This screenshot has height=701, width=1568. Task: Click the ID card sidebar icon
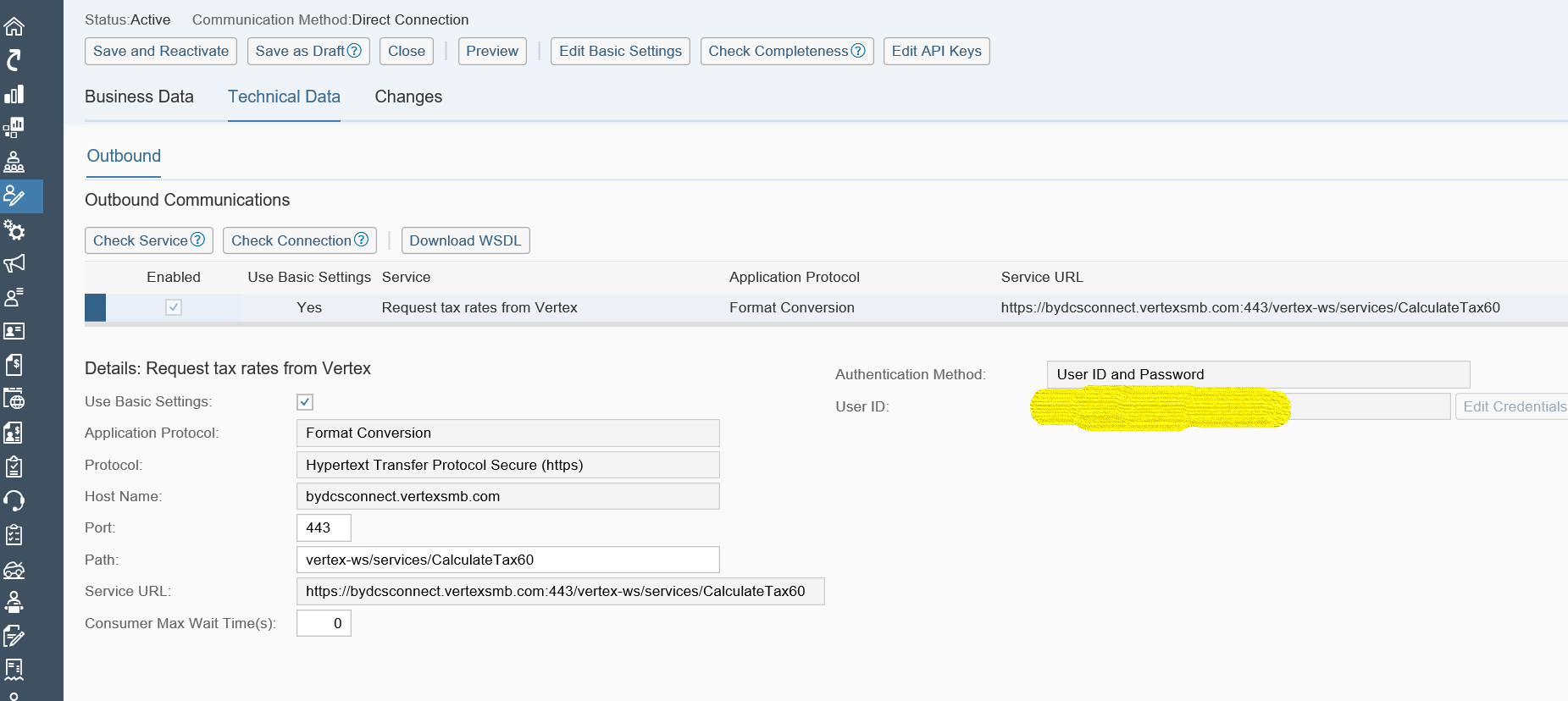14,331
